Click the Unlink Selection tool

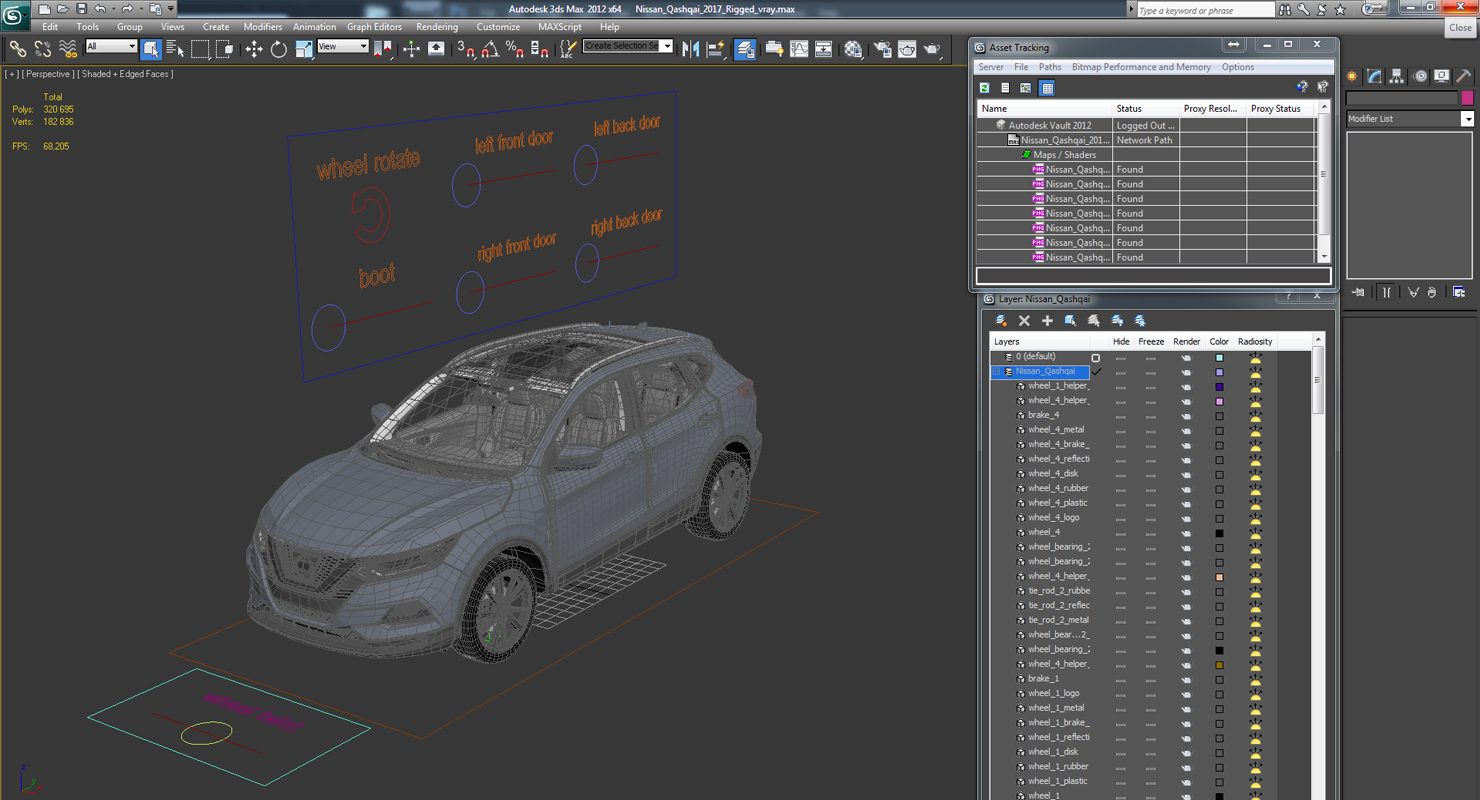43,48
